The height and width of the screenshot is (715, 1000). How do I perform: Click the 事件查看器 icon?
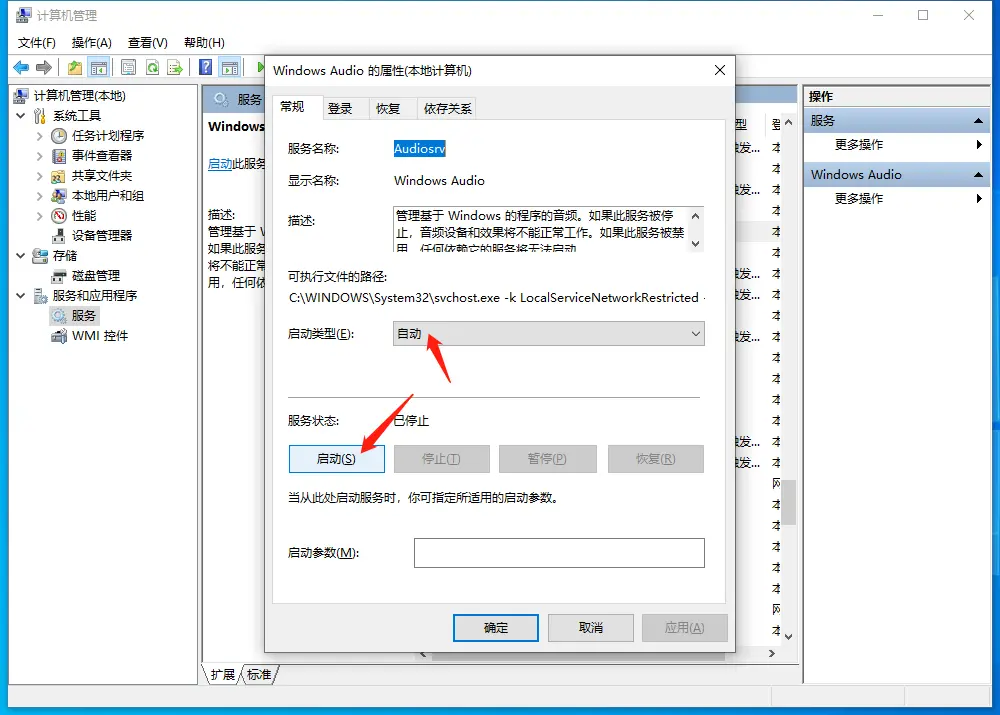pyautogui.click(x=59, y=156)
